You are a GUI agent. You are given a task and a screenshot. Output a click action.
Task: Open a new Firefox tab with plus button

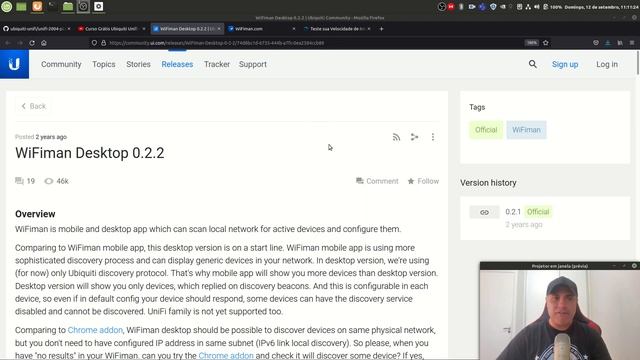click(x=381, y=29)
